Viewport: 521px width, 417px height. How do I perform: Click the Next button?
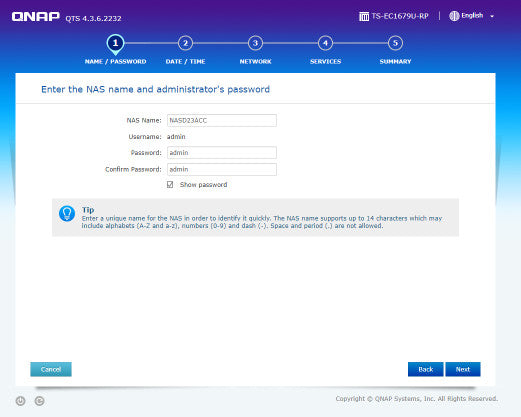(x=463, y=369)
